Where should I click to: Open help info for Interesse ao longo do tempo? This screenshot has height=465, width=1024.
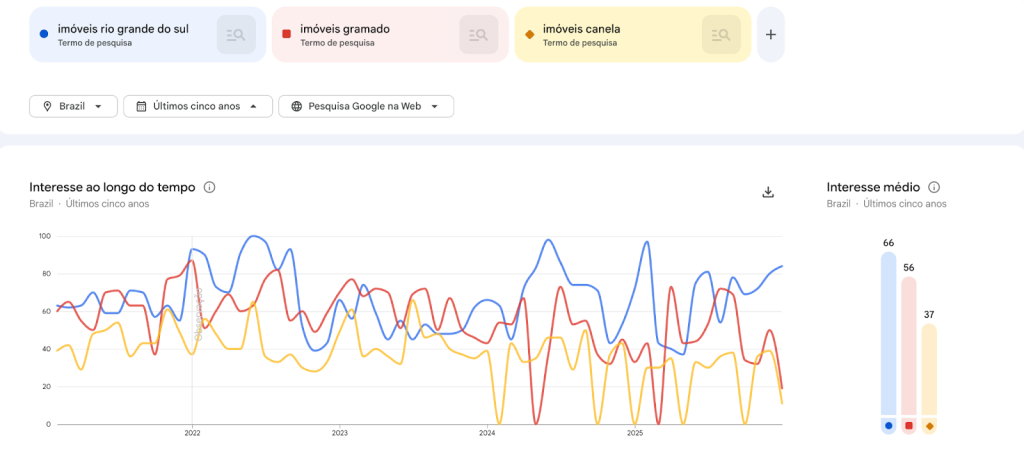210,187
